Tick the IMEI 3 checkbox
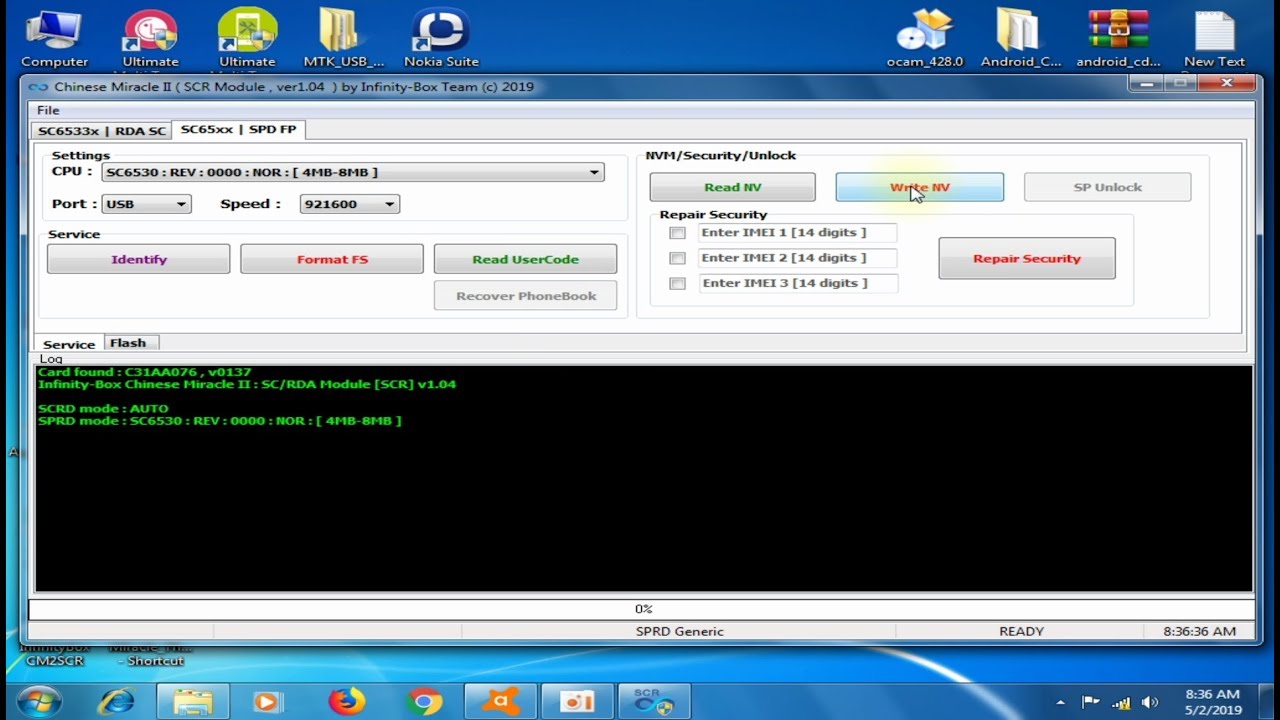1280x720 pixels. click(x=677, y=283)
